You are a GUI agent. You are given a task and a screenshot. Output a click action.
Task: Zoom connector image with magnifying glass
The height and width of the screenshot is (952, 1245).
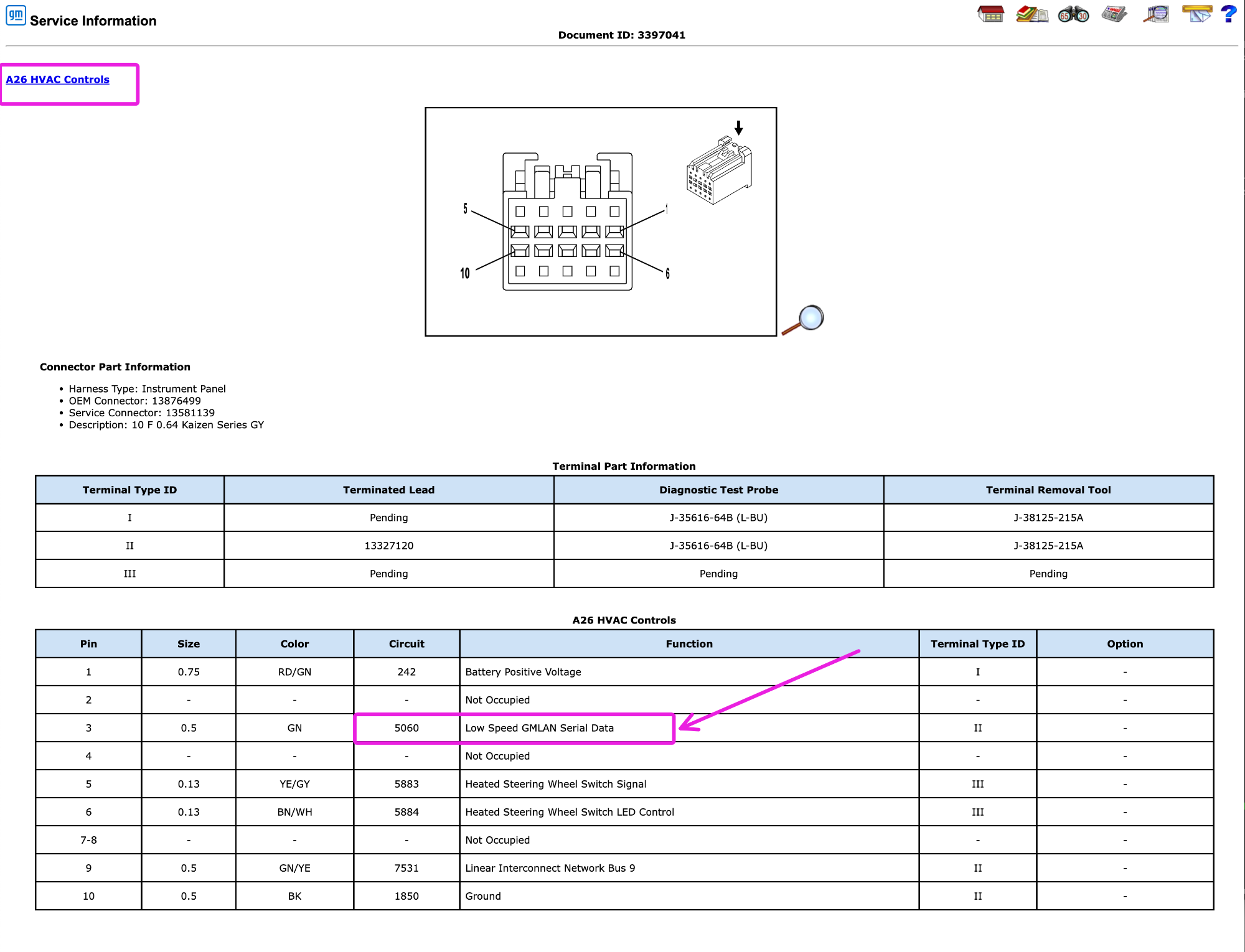click(804, 320)
